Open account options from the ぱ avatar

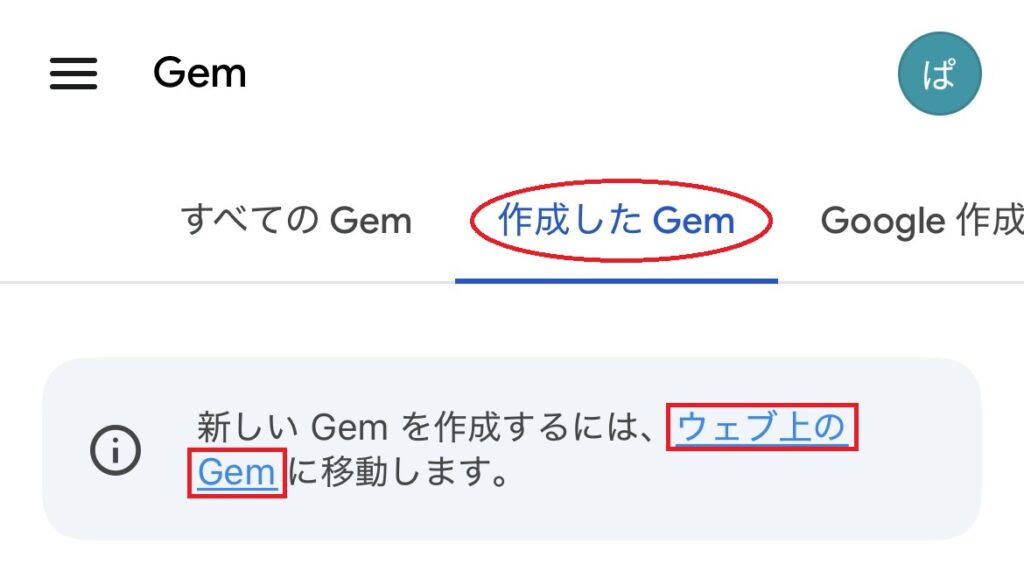pyautogui.click(x=939, y=73)
